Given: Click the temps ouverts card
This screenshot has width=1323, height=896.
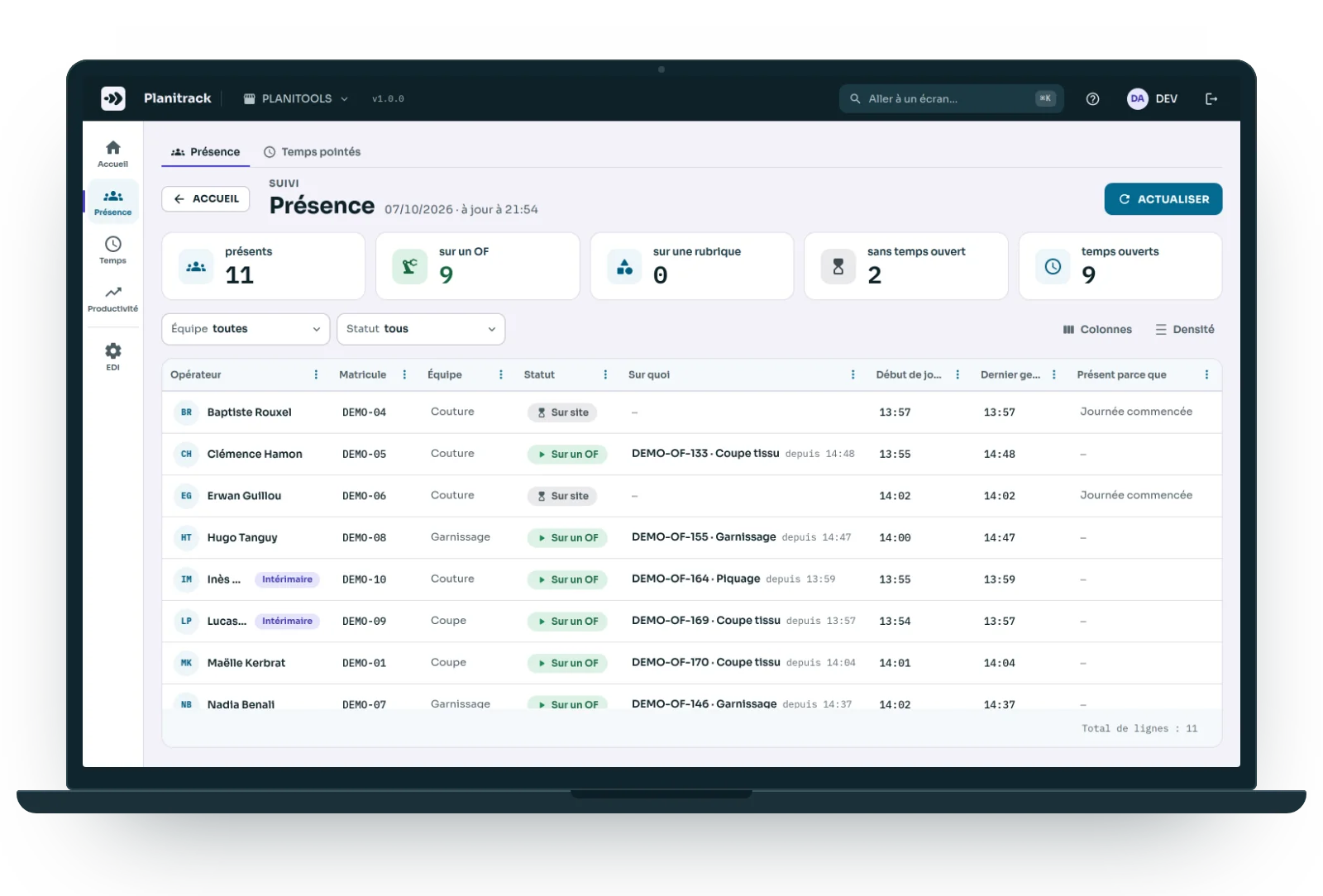Looking at the screenshot, I should (1120, 266).
